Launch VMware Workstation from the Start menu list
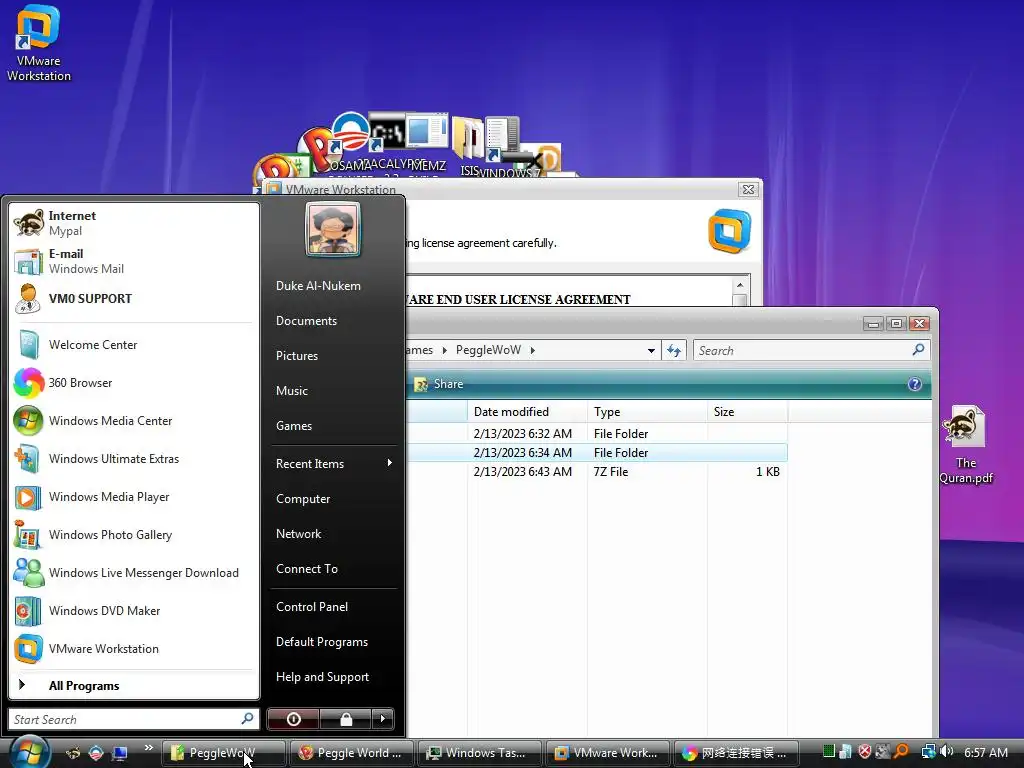Viewport: 1024px width, 768px height. [134, 648]
